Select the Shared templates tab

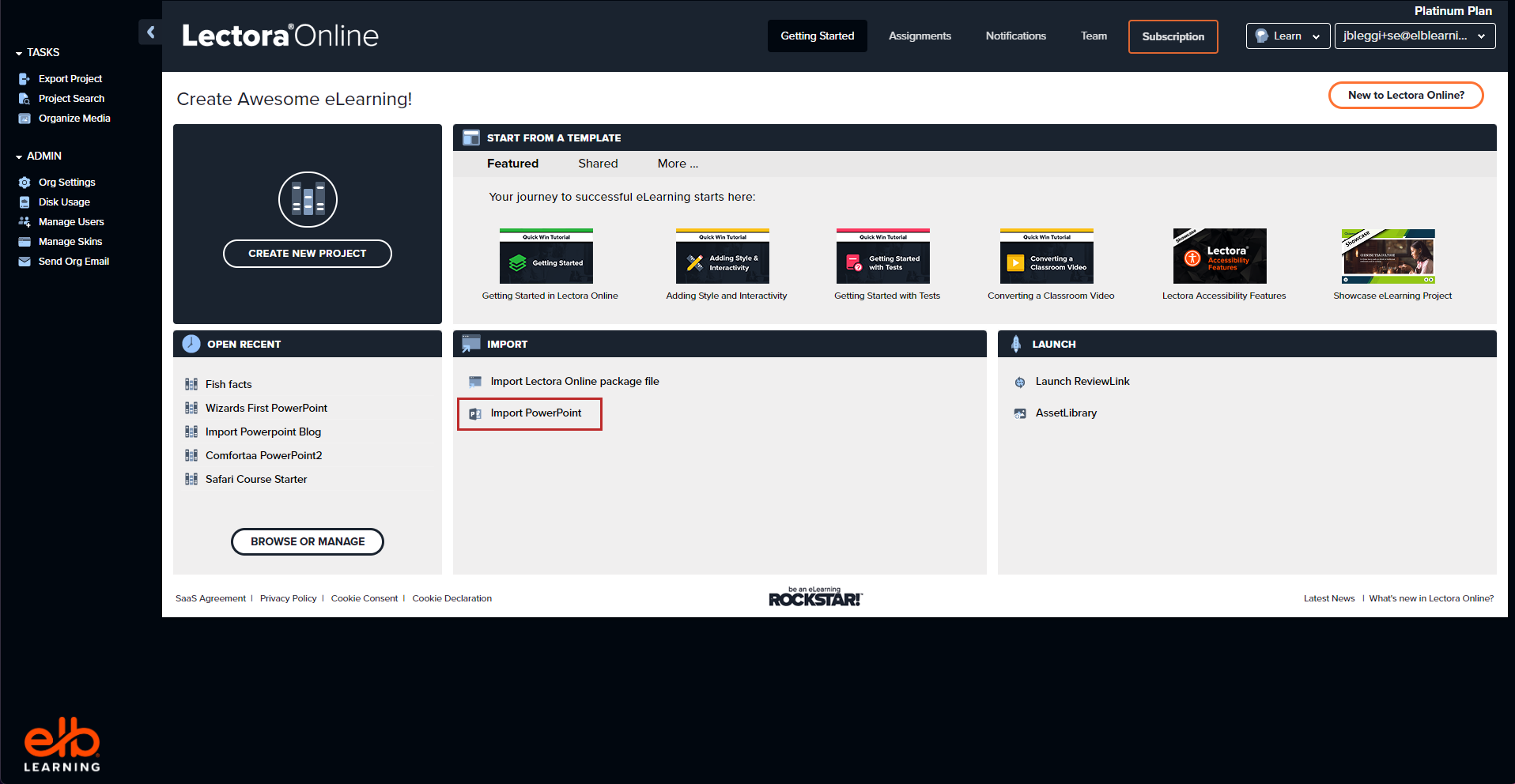[598, 164]
